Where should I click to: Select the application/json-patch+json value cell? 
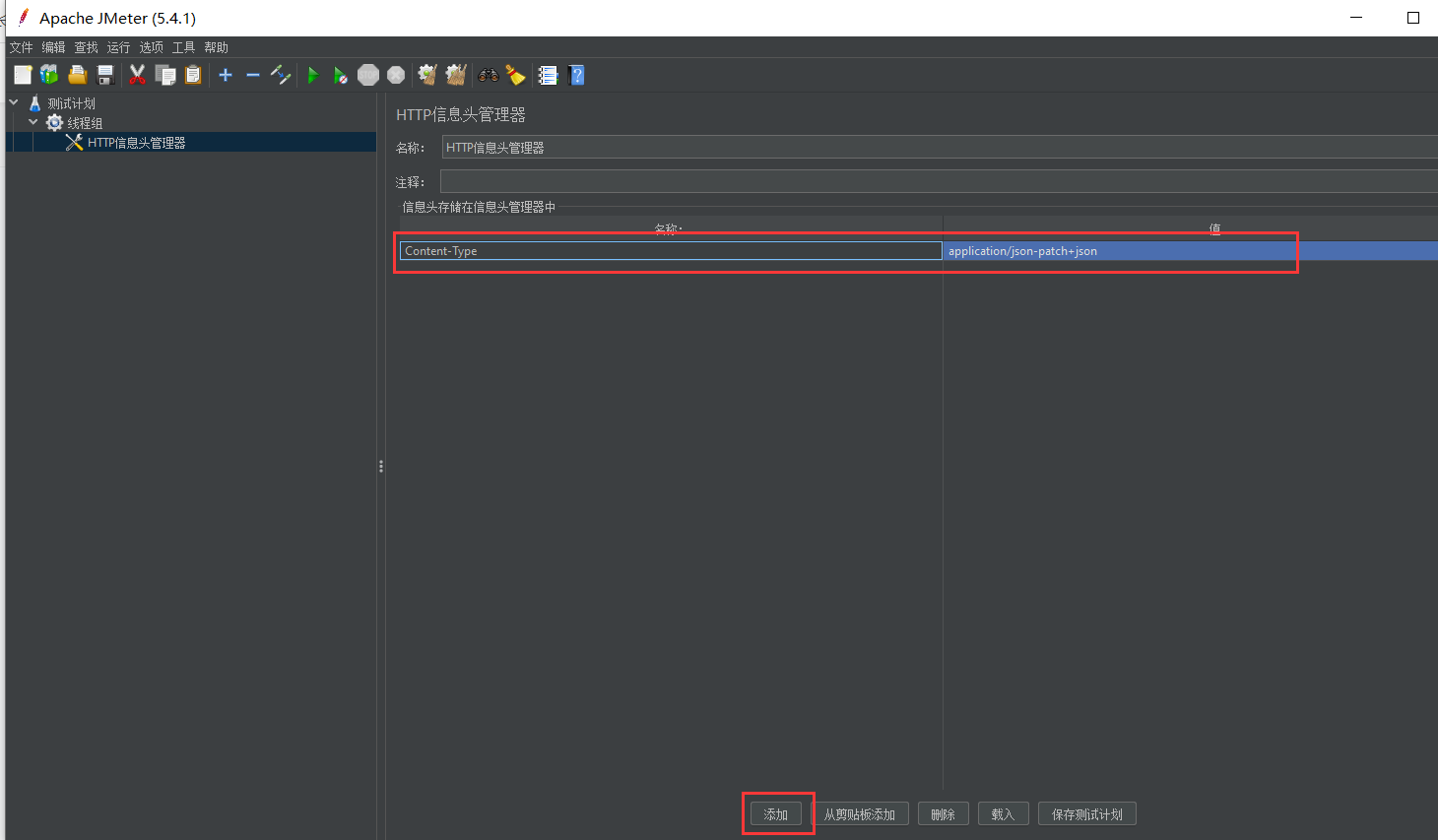tap(1191, 251)
